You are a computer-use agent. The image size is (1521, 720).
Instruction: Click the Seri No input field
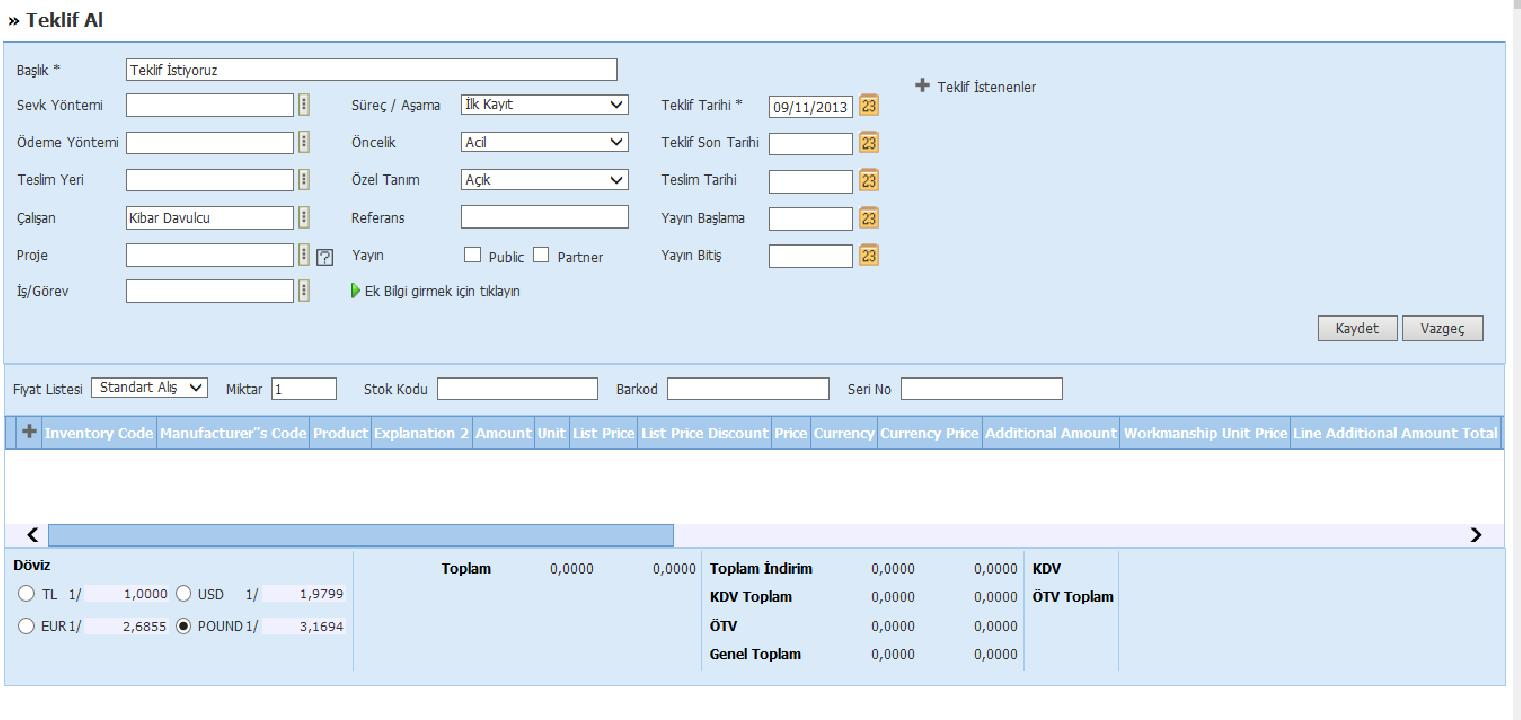pos(982,388)
